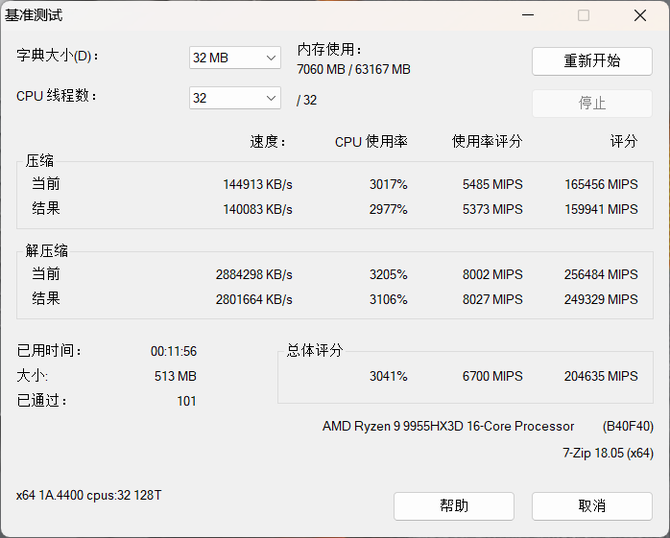
Task: Close the 基准测试 benchmark window
Action: [640, 16]
